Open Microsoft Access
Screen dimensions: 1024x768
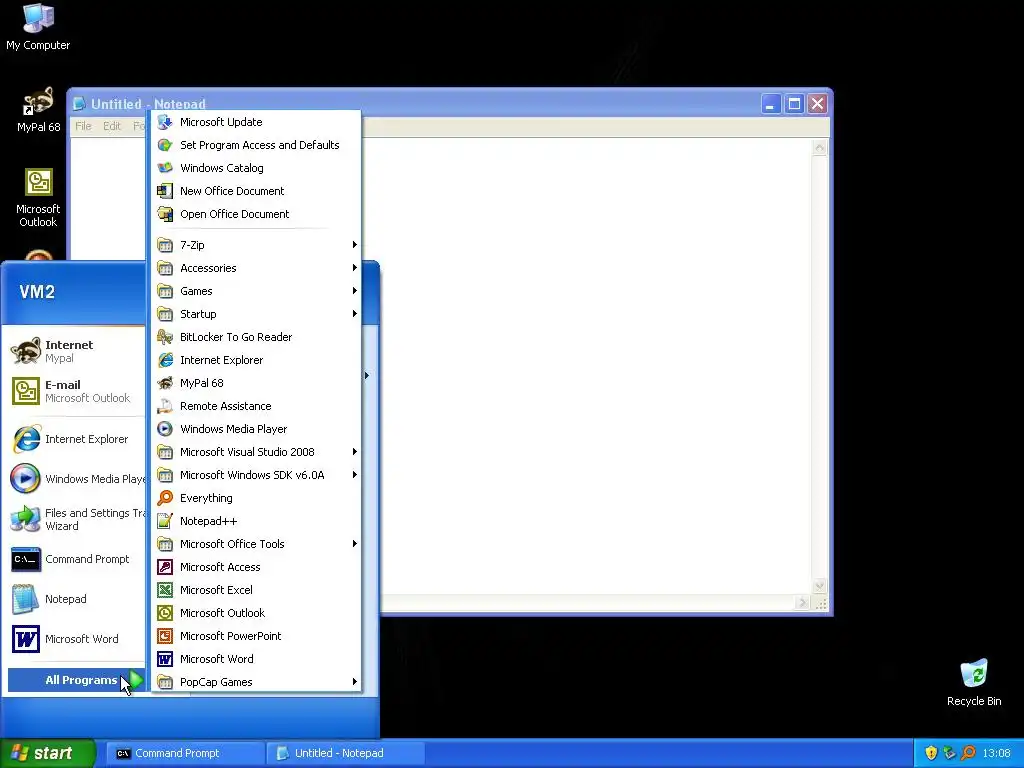click(256, 567)
